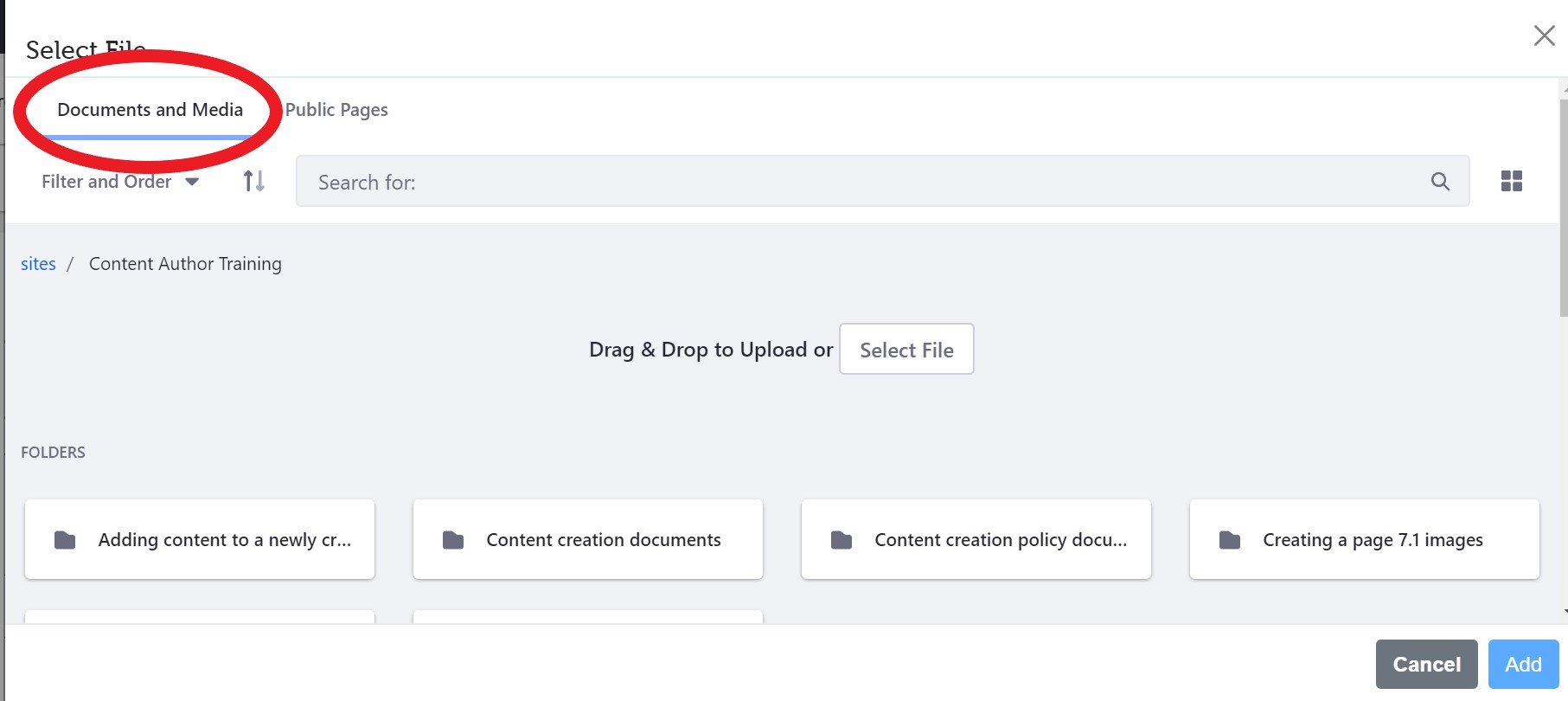Follow the sites breadcrumb link

pos(38,264)
